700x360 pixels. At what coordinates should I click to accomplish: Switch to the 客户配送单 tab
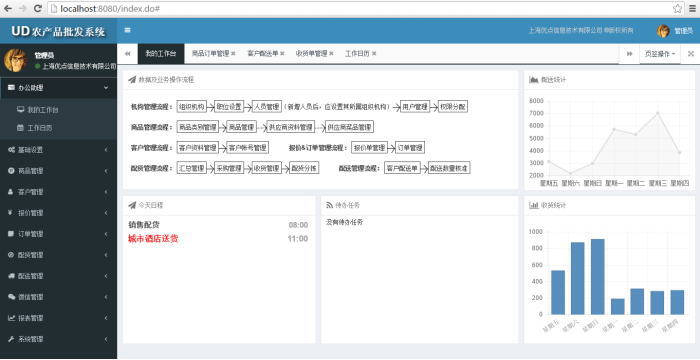point(263,54)
